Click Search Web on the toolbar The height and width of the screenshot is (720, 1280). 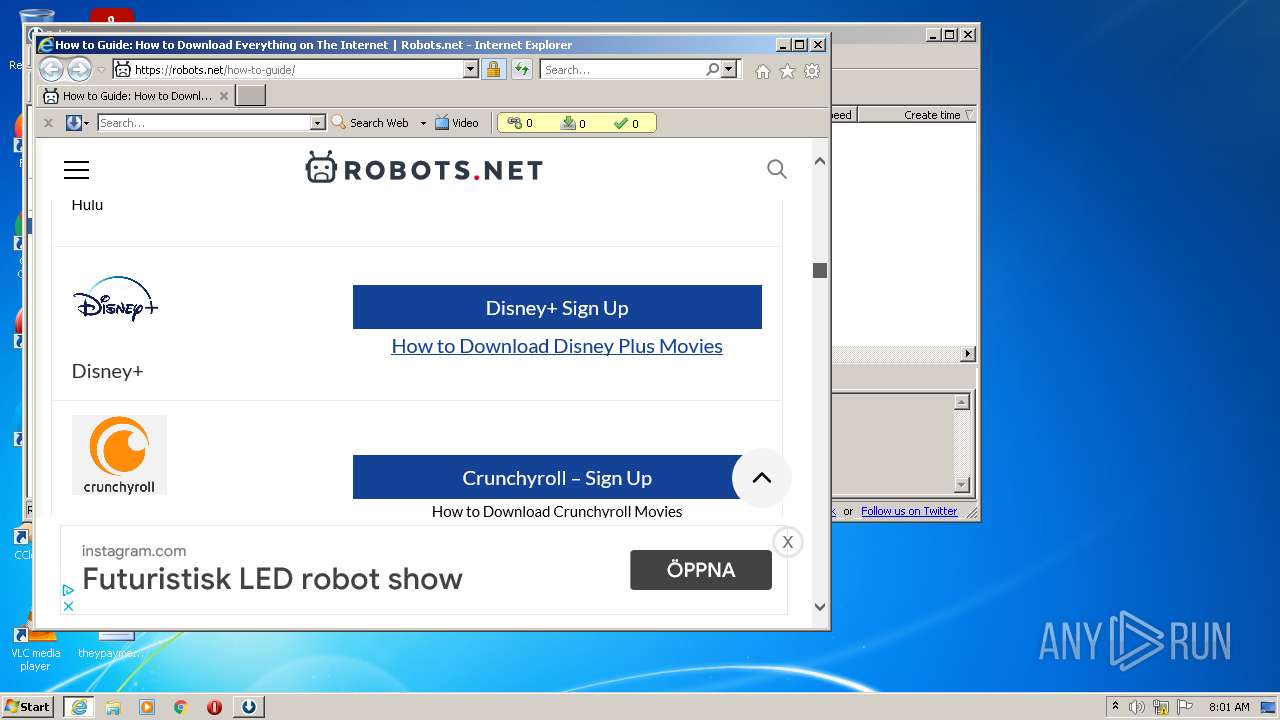click(x=370, y=123)
